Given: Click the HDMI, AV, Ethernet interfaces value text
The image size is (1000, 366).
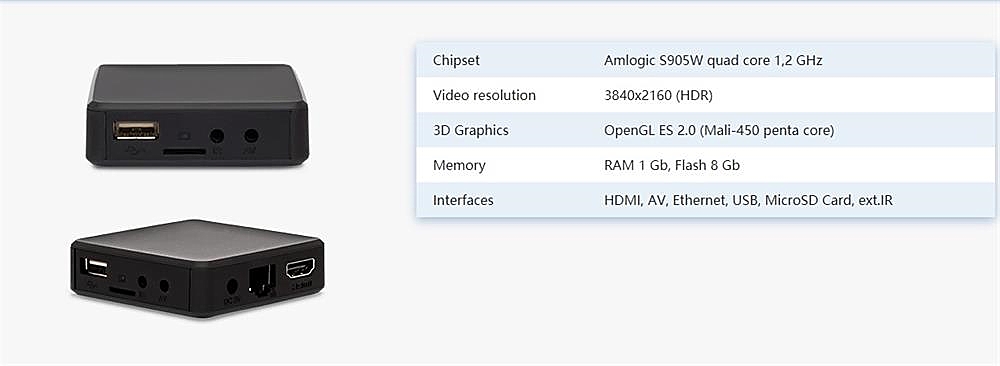Looking at the screenshot, I should 748,200.
